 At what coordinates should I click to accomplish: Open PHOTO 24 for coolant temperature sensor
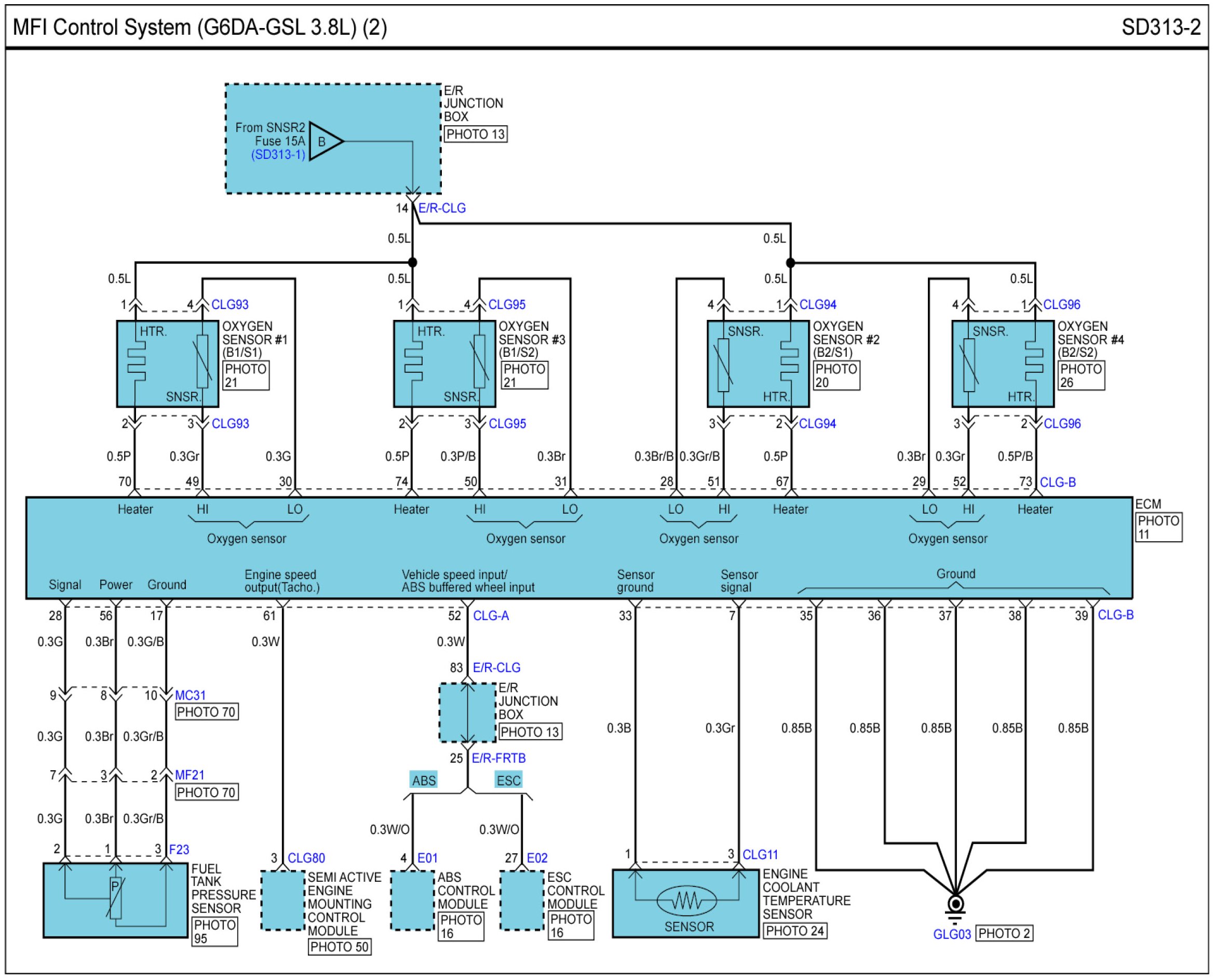pos(795,931)
